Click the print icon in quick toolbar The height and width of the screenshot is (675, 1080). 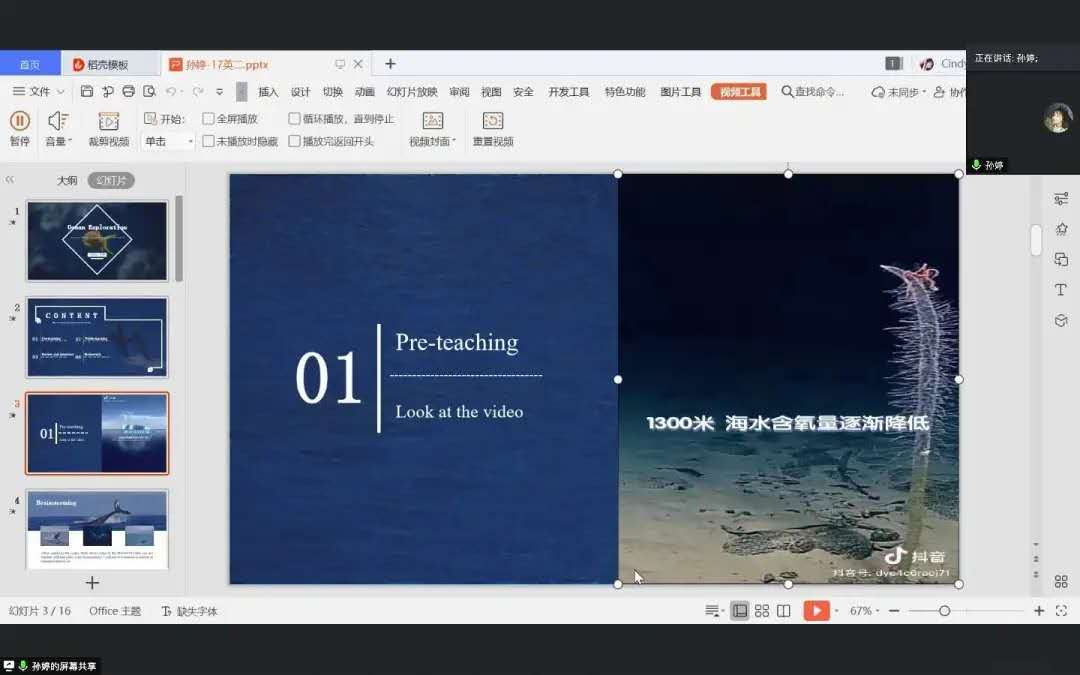click(x=128, y=92)
